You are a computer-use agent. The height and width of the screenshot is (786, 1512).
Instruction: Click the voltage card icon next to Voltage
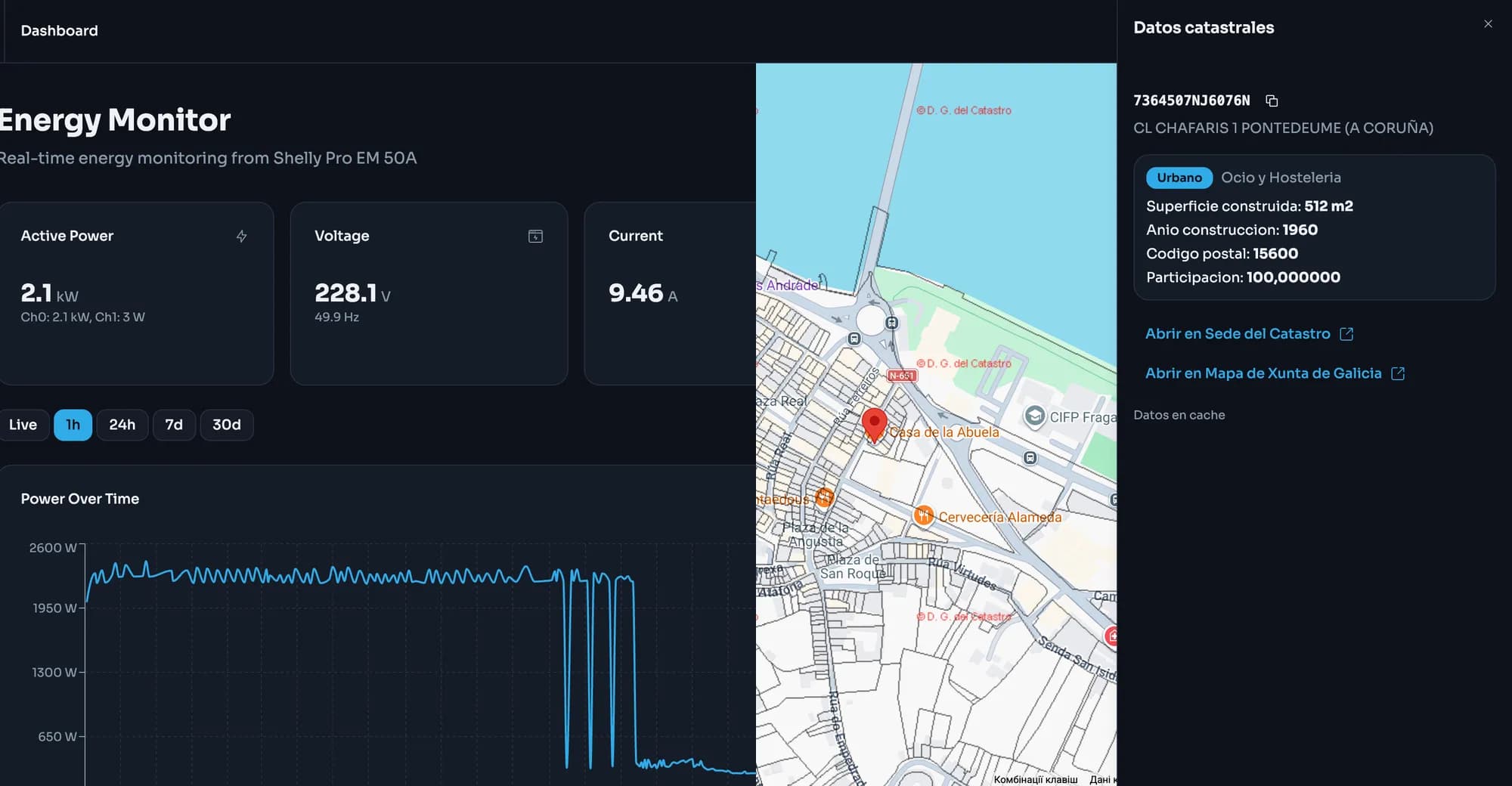(535, 236)
